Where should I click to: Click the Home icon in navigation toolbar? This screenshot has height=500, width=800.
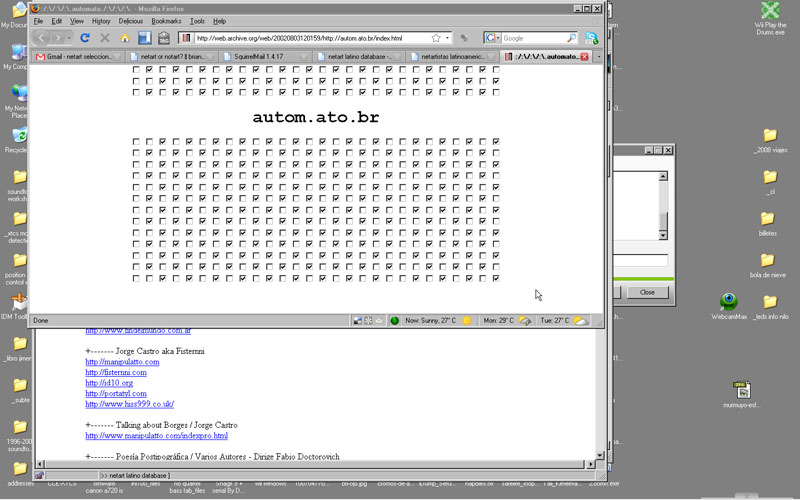125,38
